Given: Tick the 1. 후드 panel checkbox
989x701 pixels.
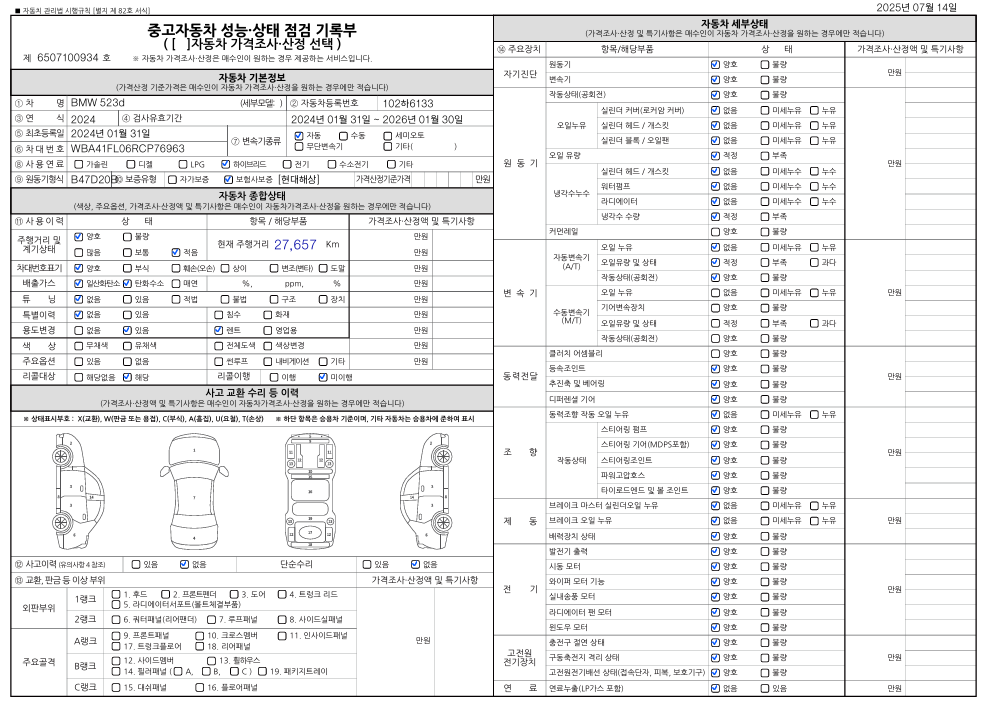Looking at the screenshot, I should (x=116, y=594).
